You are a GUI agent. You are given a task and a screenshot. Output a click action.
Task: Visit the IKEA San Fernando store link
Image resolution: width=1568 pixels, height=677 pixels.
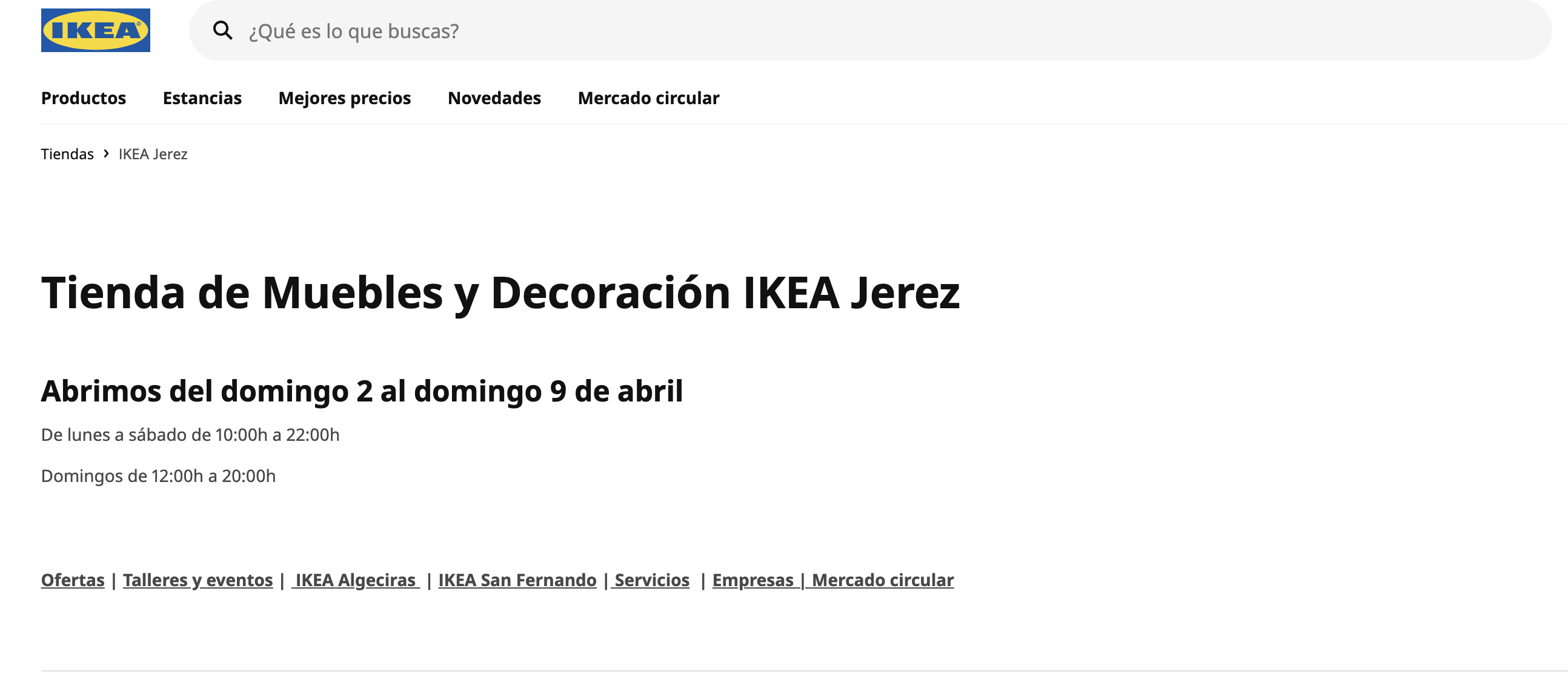(x=517, y=580)
